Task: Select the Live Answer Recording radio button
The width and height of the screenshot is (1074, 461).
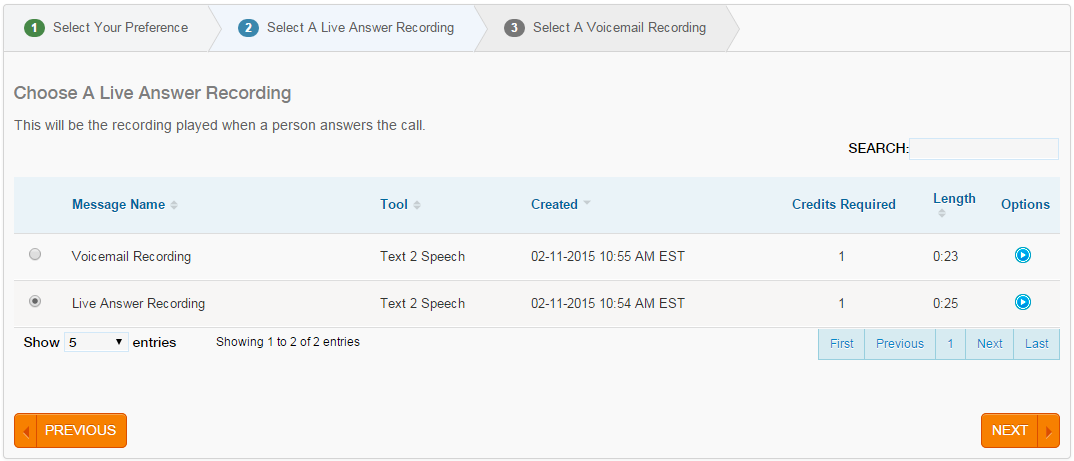Action: (35, 301)
